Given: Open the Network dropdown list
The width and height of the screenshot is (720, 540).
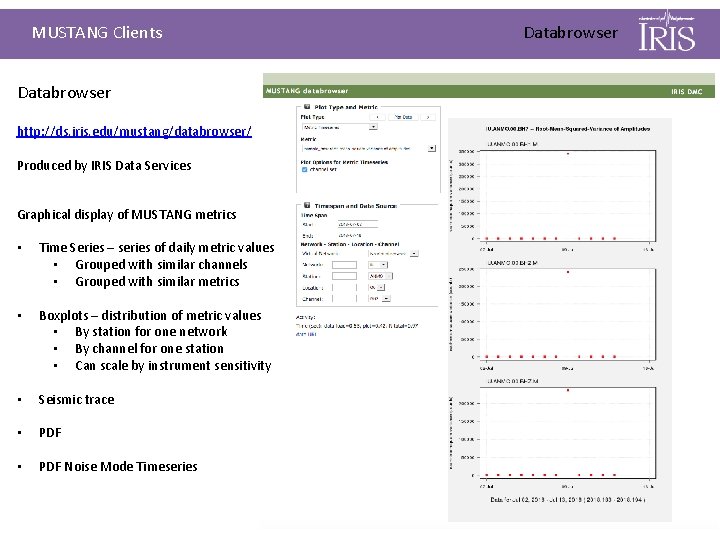Looking at the screenshot, I should (x=378, y=265).
